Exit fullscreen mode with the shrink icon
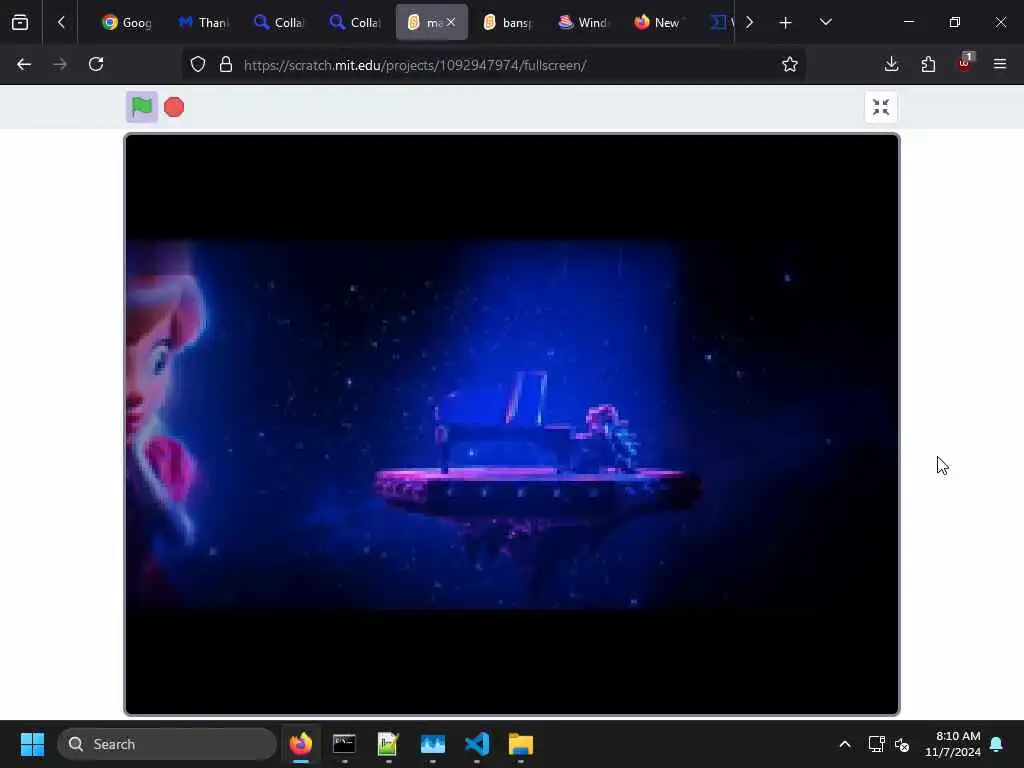The image size is (1024, 768). (880, 107)
